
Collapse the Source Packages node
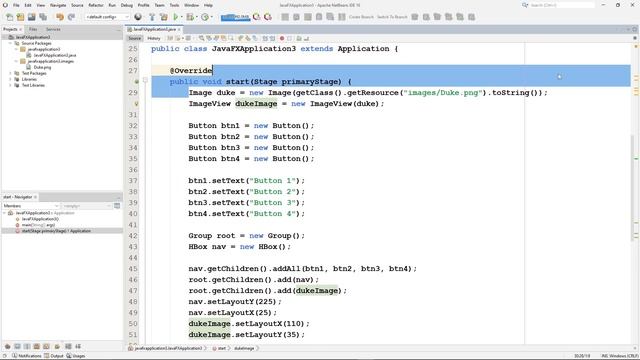point(10,43)
